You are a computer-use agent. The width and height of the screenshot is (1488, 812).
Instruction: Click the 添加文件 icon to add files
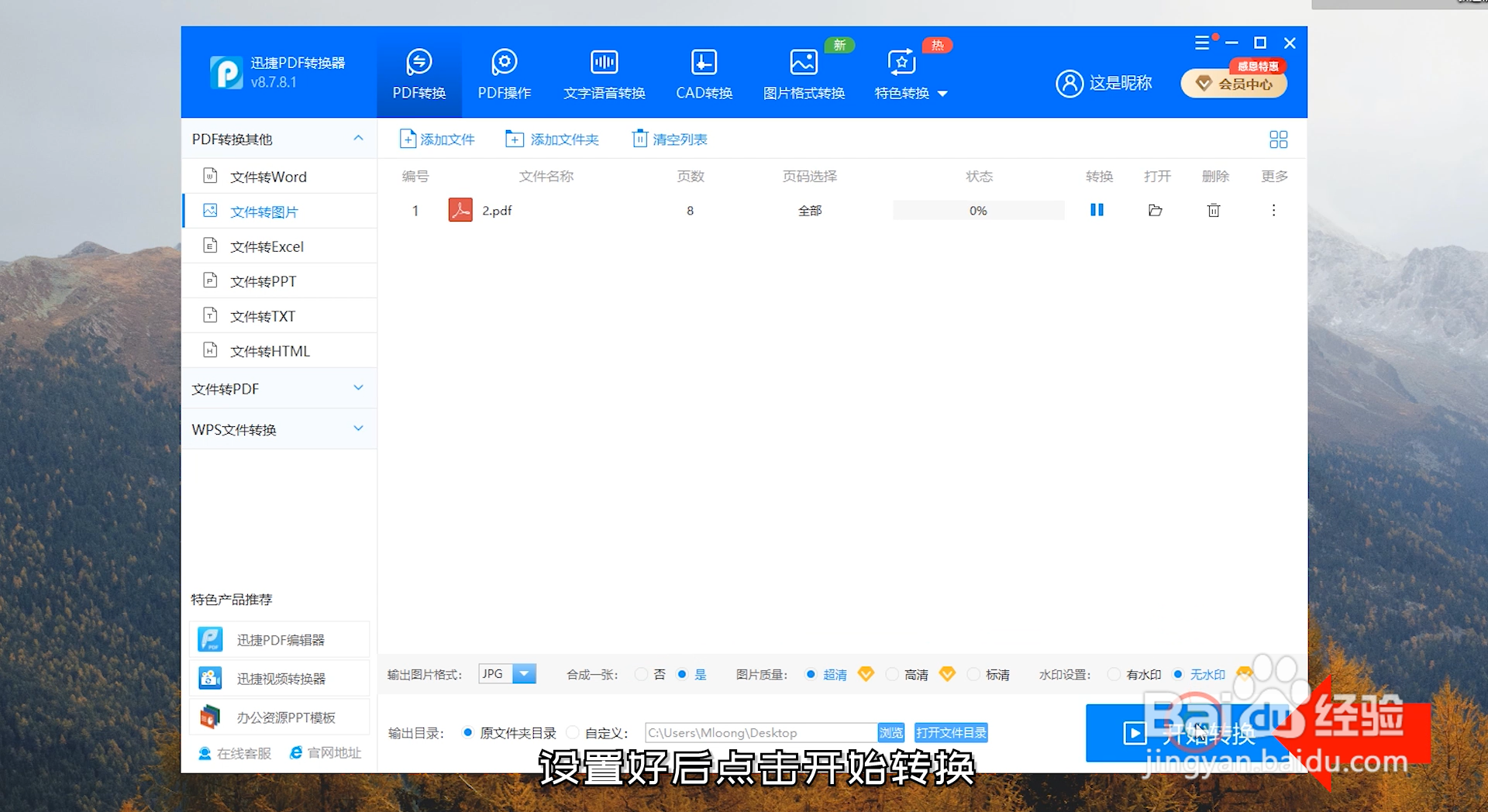[408, 139]
